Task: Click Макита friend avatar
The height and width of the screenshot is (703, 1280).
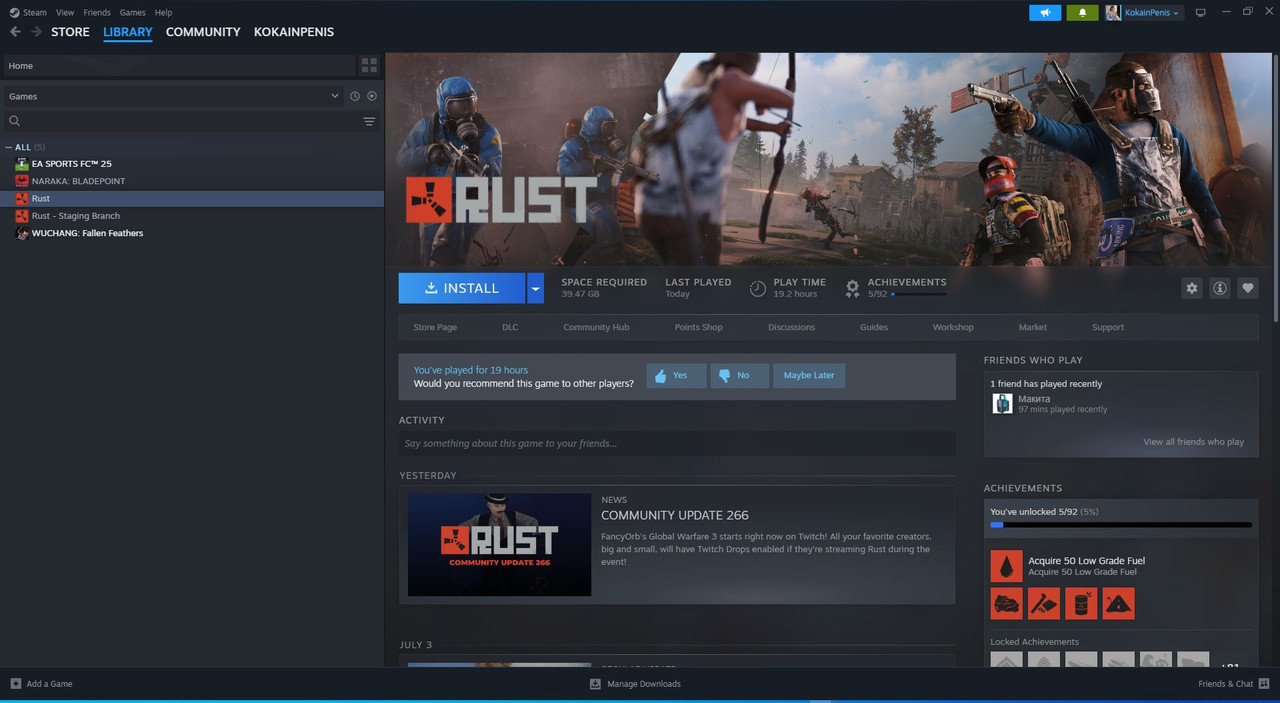Action: click(x=1002, y=403)
